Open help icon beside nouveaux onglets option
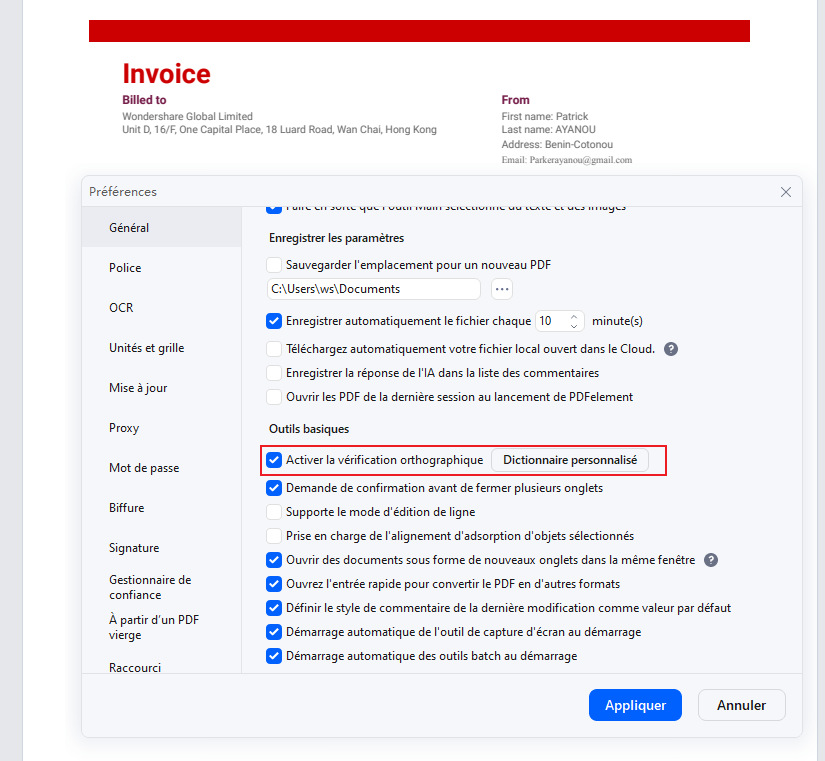 (x=711, y=560)
